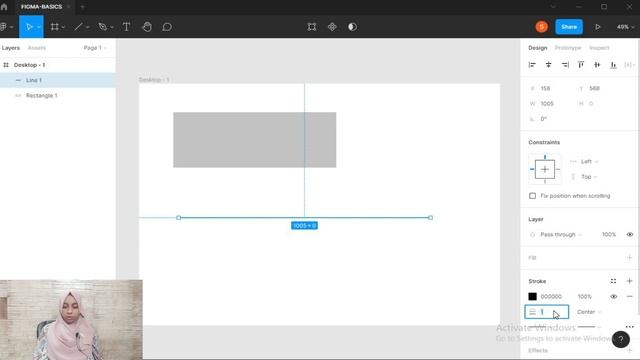Screen dimensions: 640x360
Task: Click the home icon in title bar
Action: 4,7
